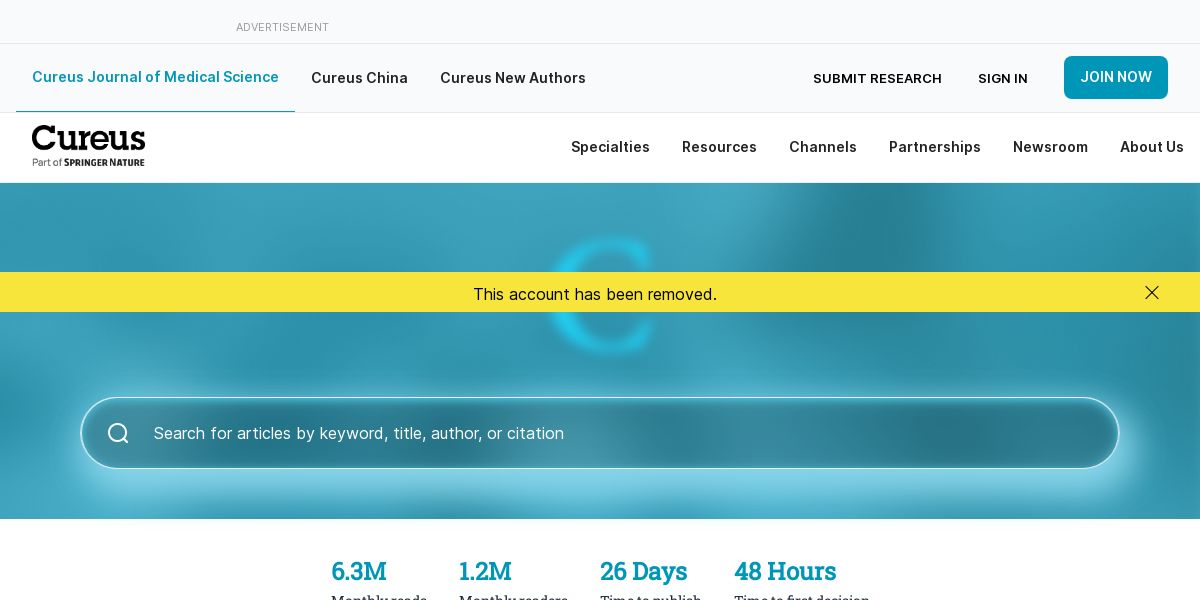Click the Advertisement label
This screenshot has height=600, width=1200.
(282, 27)
